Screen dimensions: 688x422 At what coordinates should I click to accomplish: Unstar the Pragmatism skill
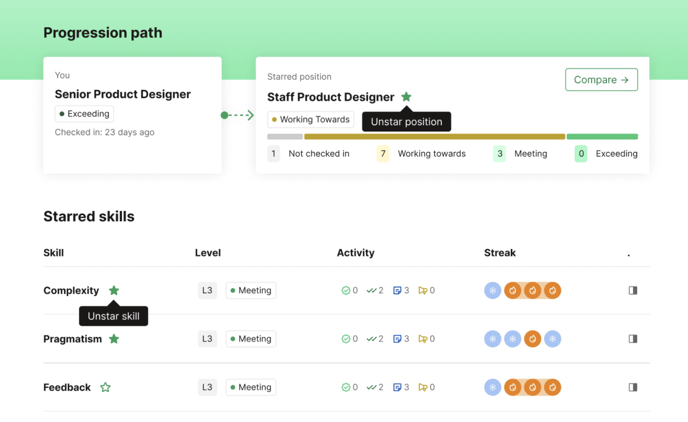[x=114, y=339]
